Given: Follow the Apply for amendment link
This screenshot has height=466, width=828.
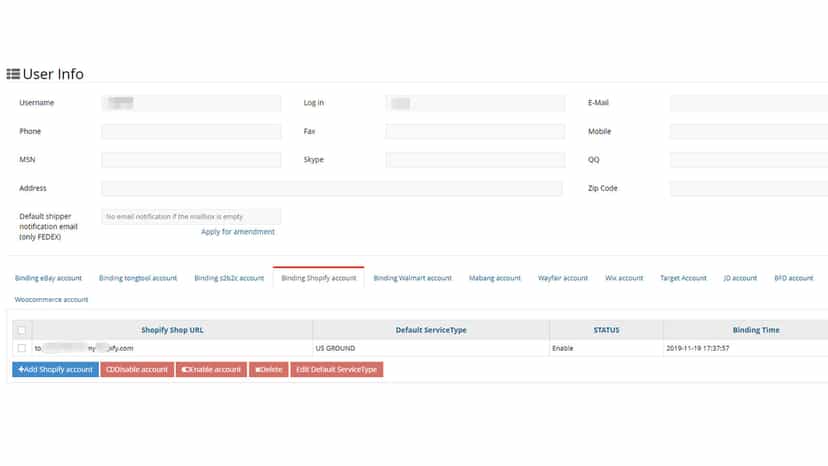Looking at the screenshot, I should click(238, 232).
